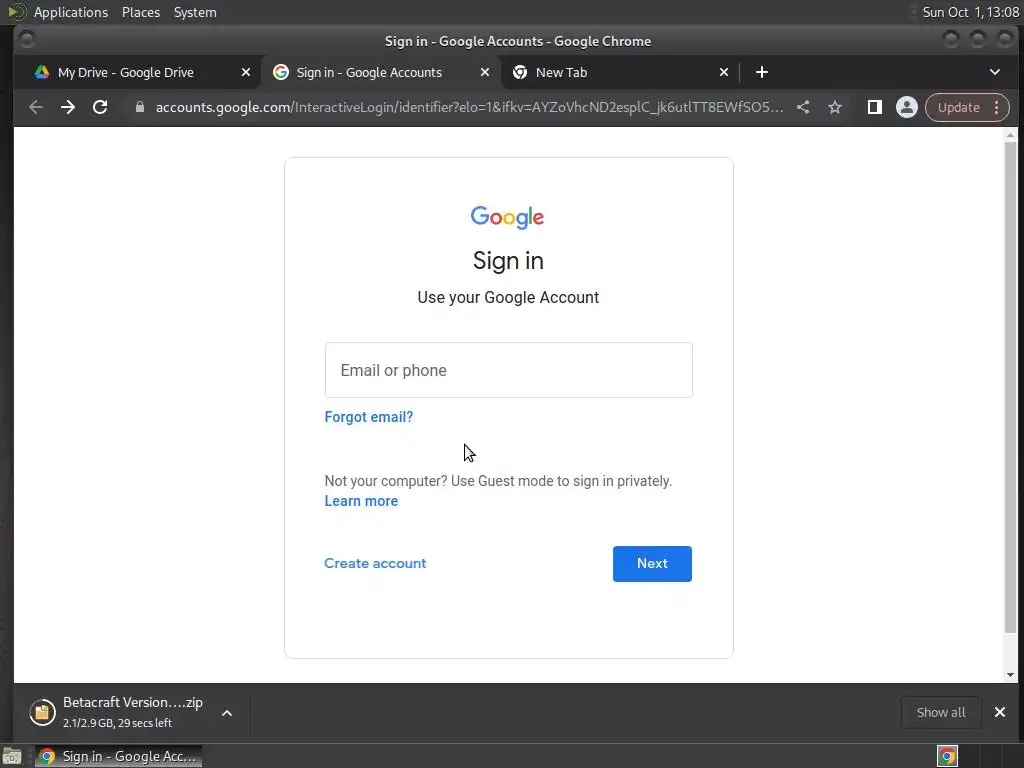Open the tab search dropdown

[x=995, y=72]
